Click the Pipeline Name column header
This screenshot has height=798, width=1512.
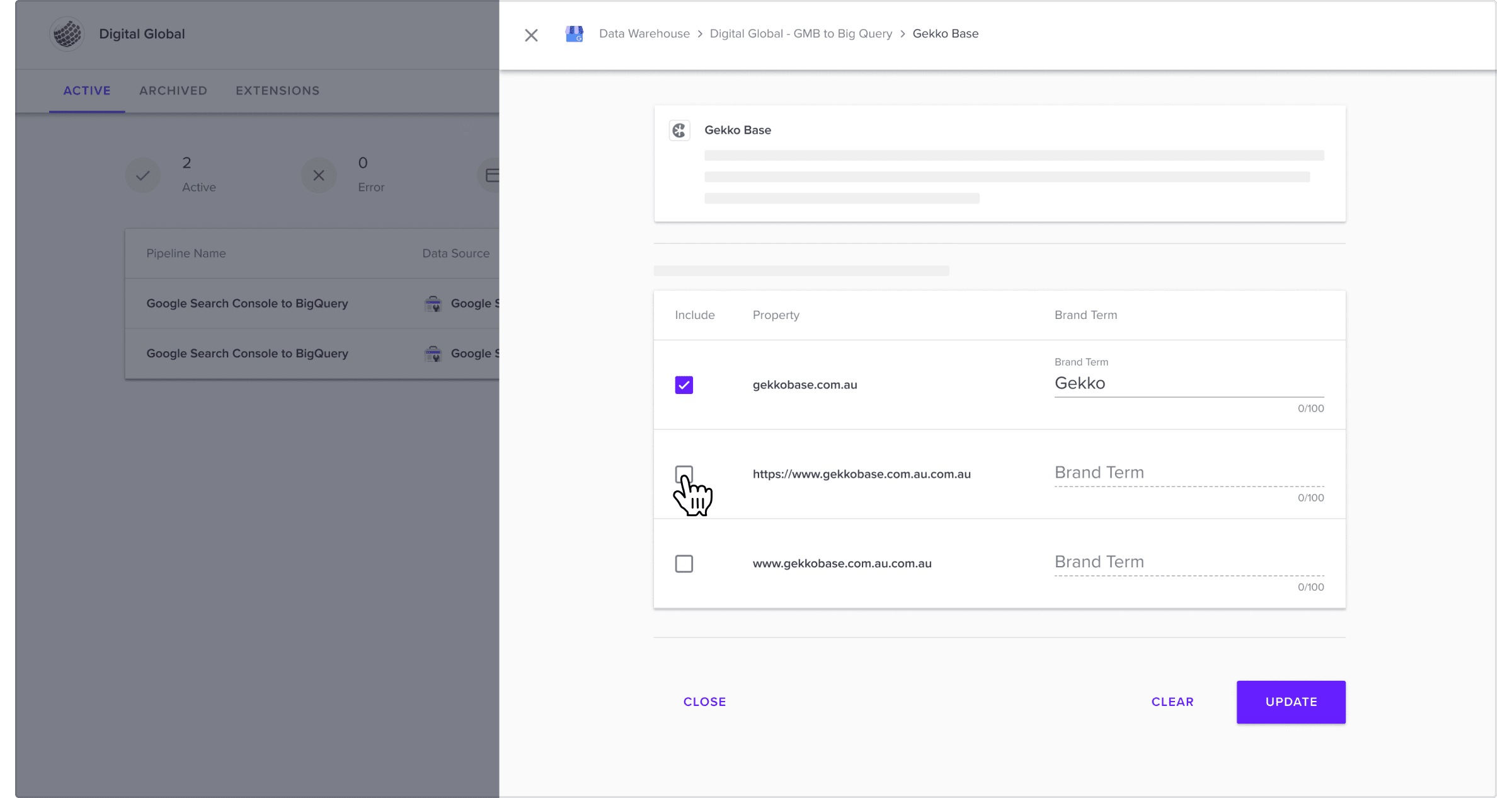coord(186,253)
